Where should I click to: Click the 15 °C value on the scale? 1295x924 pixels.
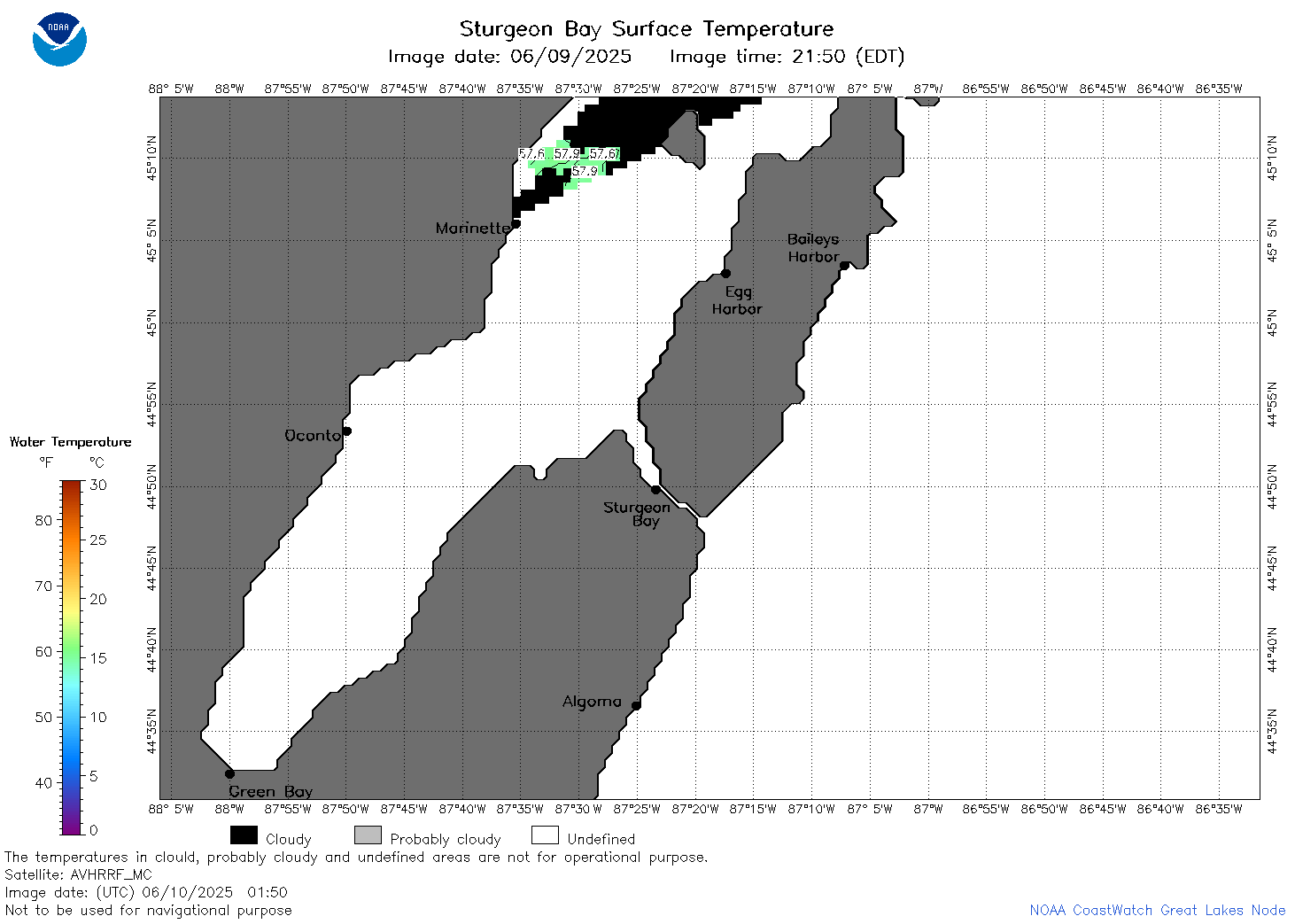tap(98, 657)
